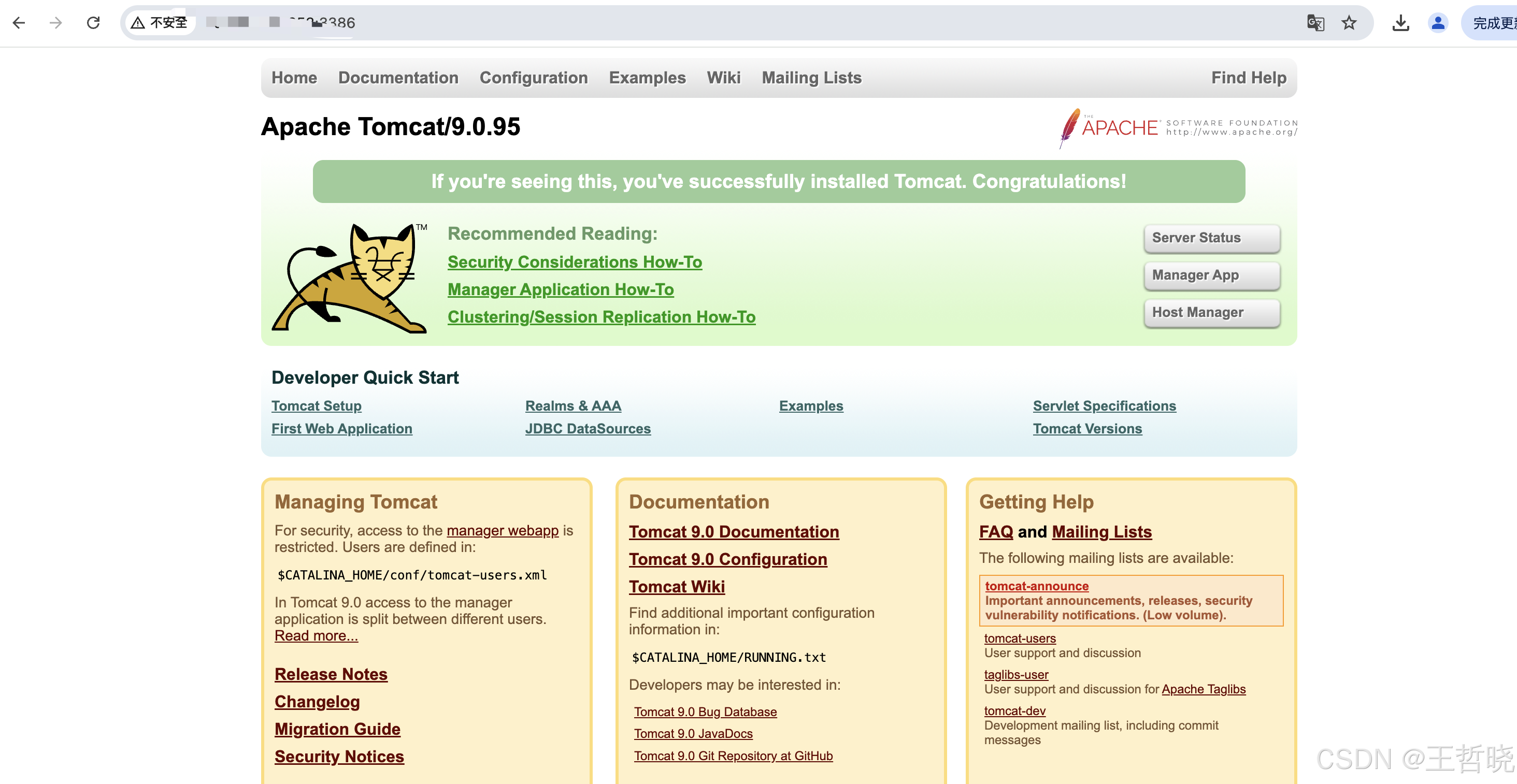Viewport: 1517px width, 784px height.
Task: Open the Servlet Specifications link
Action: pyautogui.click(x=1104, y=406)
